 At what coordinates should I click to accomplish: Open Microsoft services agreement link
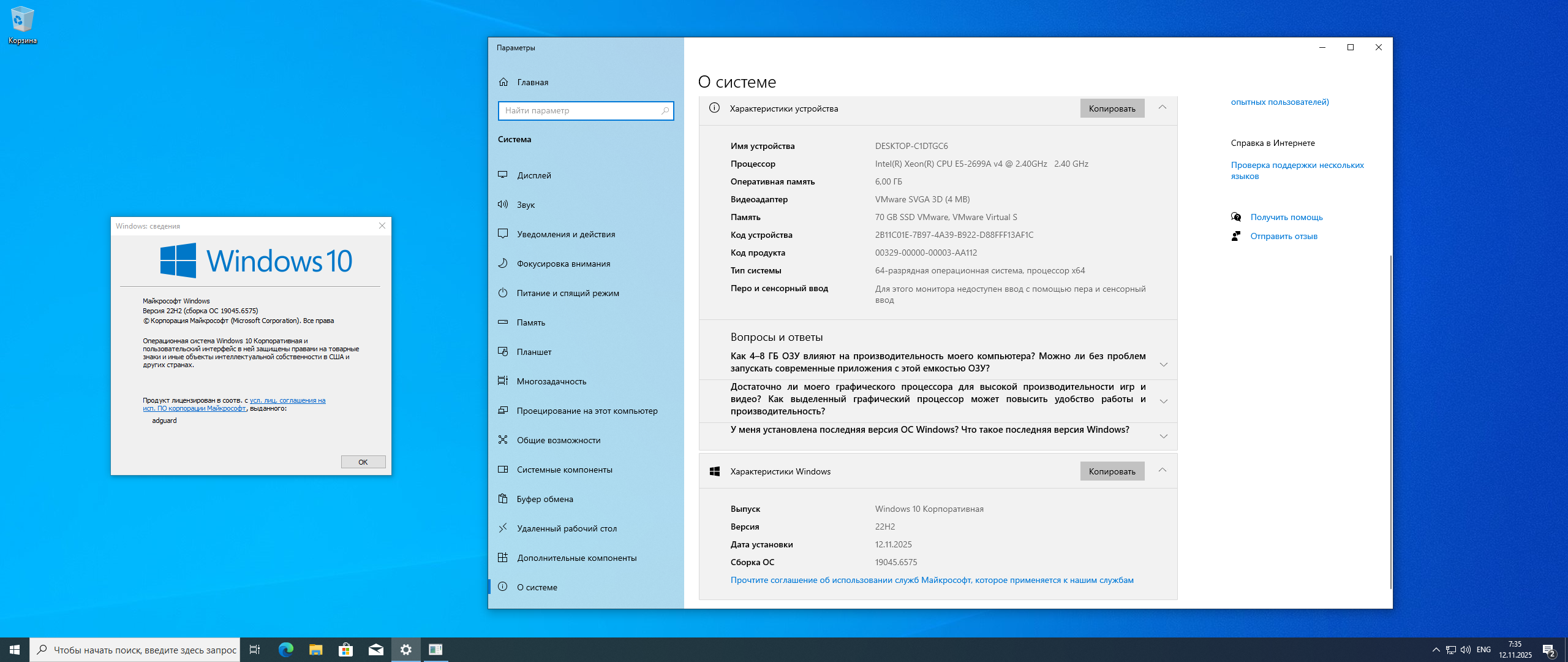[931, 580]
